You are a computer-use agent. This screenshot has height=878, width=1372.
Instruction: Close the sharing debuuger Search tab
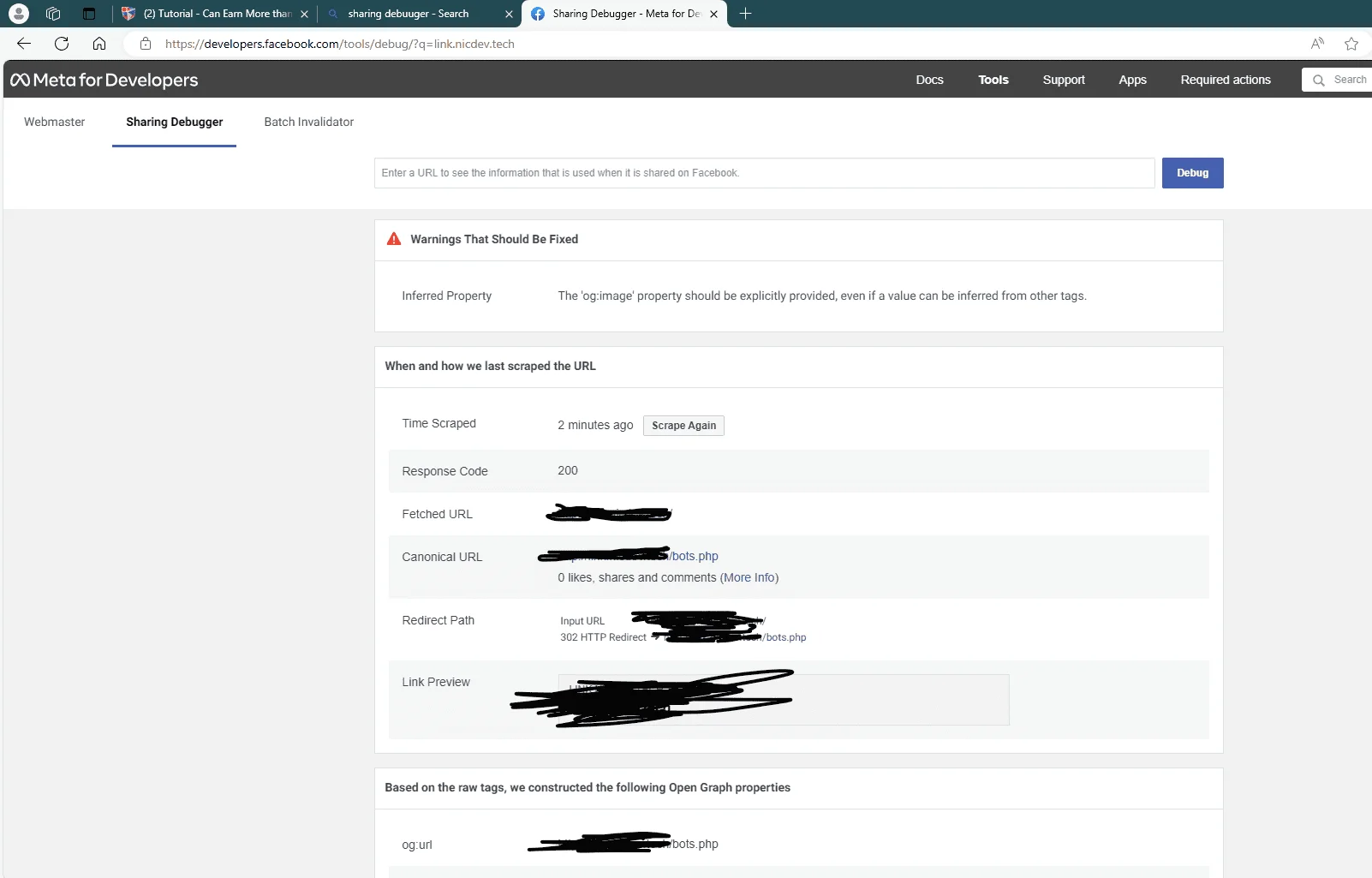point(509,14)
